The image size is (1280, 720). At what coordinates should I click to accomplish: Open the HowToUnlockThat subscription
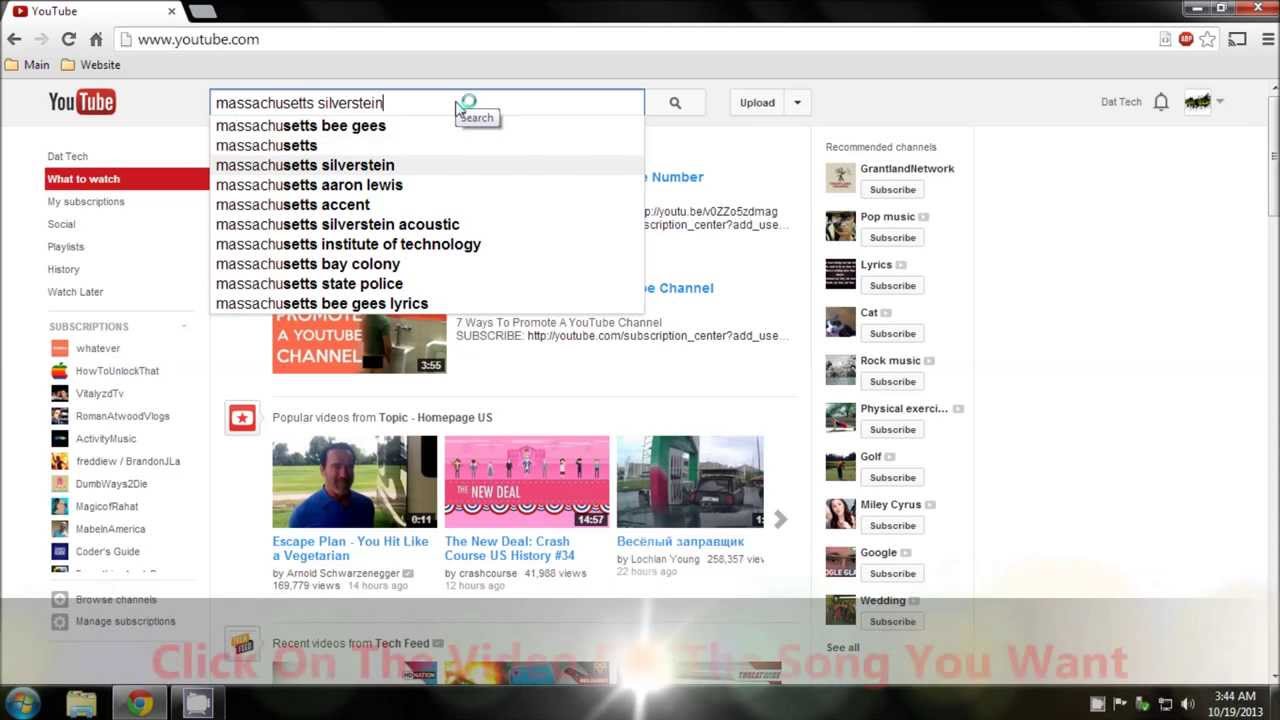coord(117,371)
